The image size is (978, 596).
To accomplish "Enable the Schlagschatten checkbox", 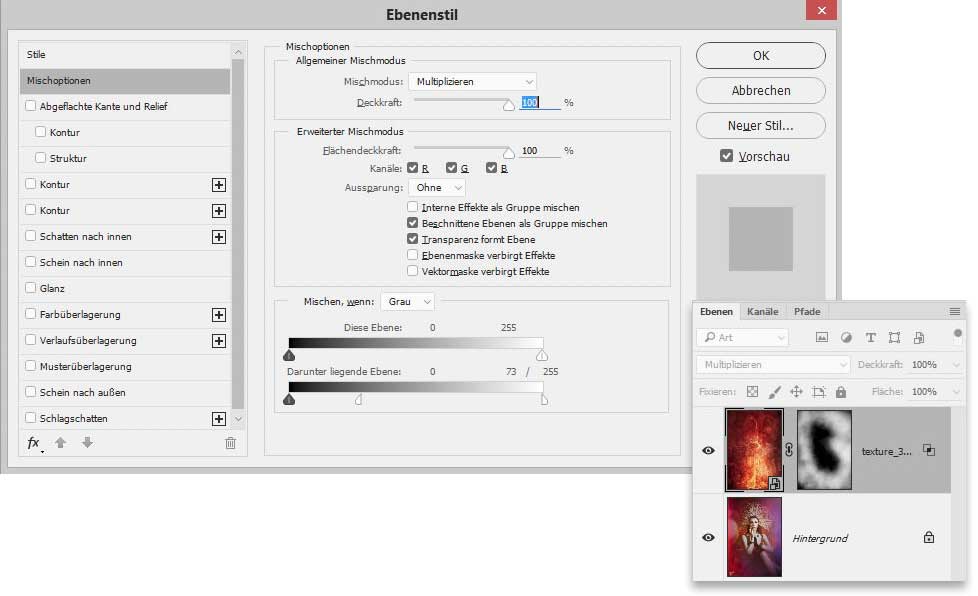I will 31,419.
